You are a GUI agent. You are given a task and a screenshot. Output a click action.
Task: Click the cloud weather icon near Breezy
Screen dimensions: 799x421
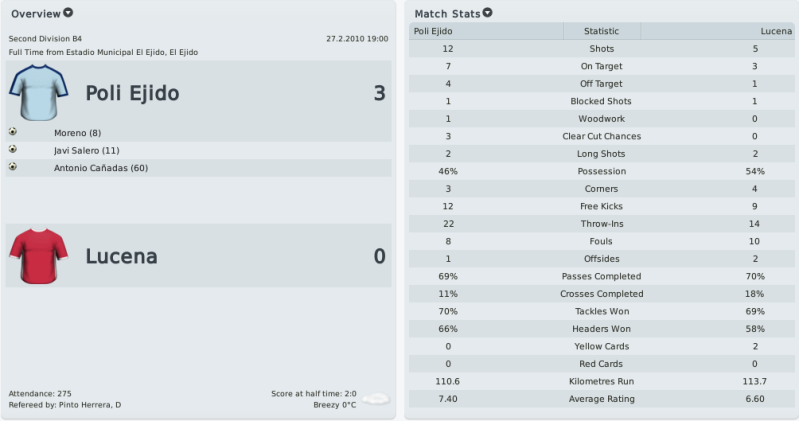point(376,399)
